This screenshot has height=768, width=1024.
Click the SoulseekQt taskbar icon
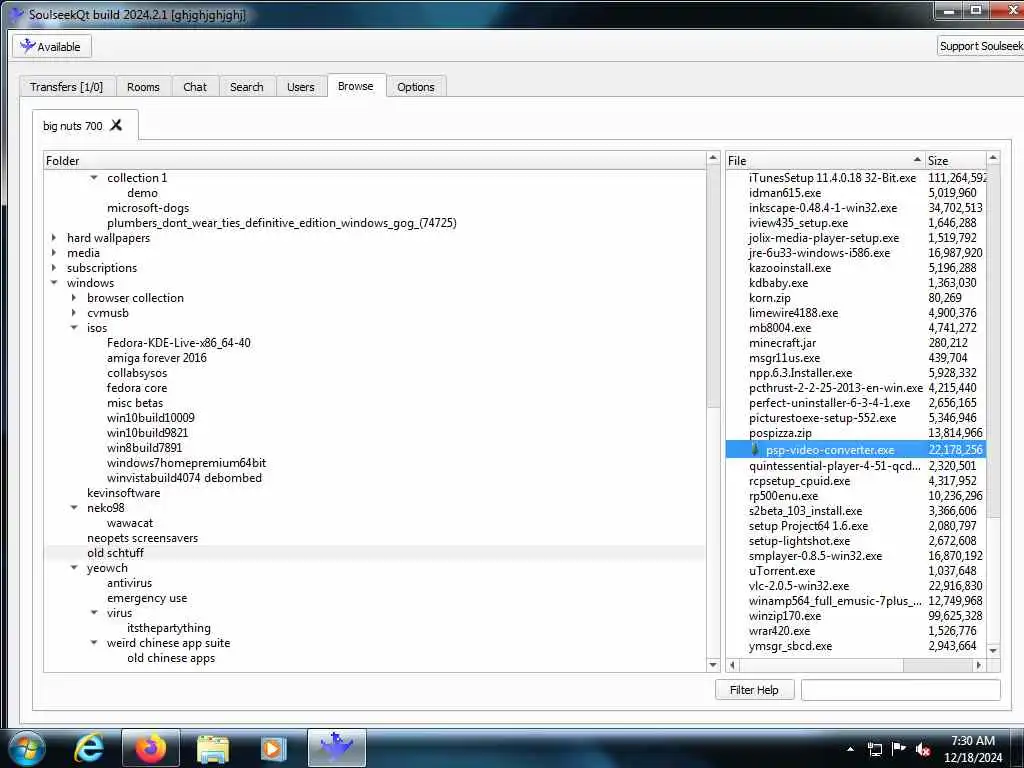coord(336,748)
